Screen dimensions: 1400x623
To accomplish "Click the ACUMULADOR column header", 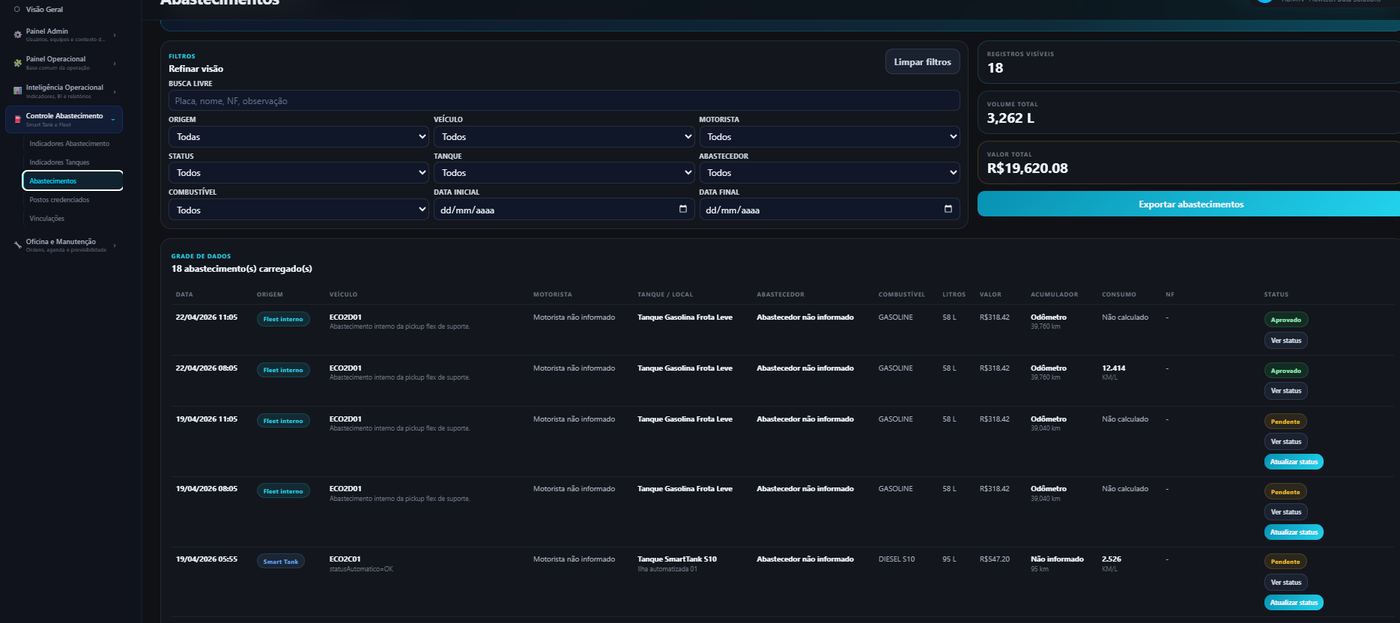I will pos(1054,295).
